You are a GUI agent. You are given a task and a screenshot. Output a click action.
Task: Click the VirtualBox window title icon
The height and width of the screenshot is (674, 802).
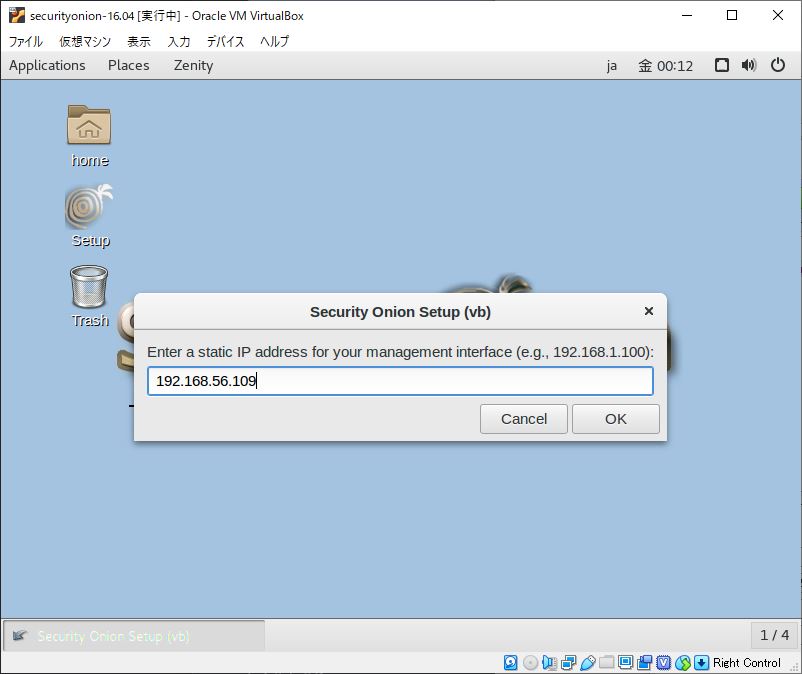pos(17,15)
